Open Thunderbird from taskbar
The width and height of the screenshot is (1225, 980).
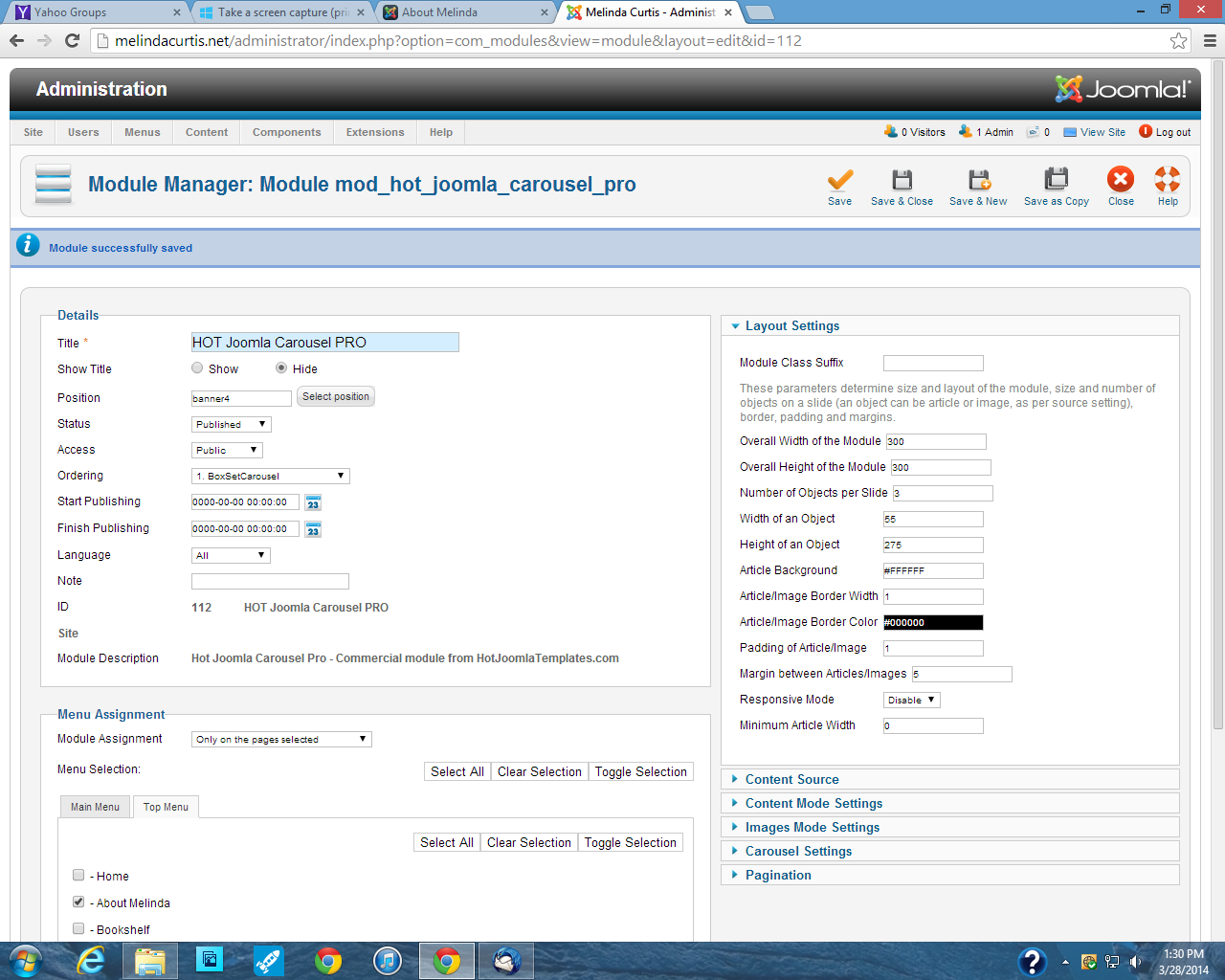(506, 961)
